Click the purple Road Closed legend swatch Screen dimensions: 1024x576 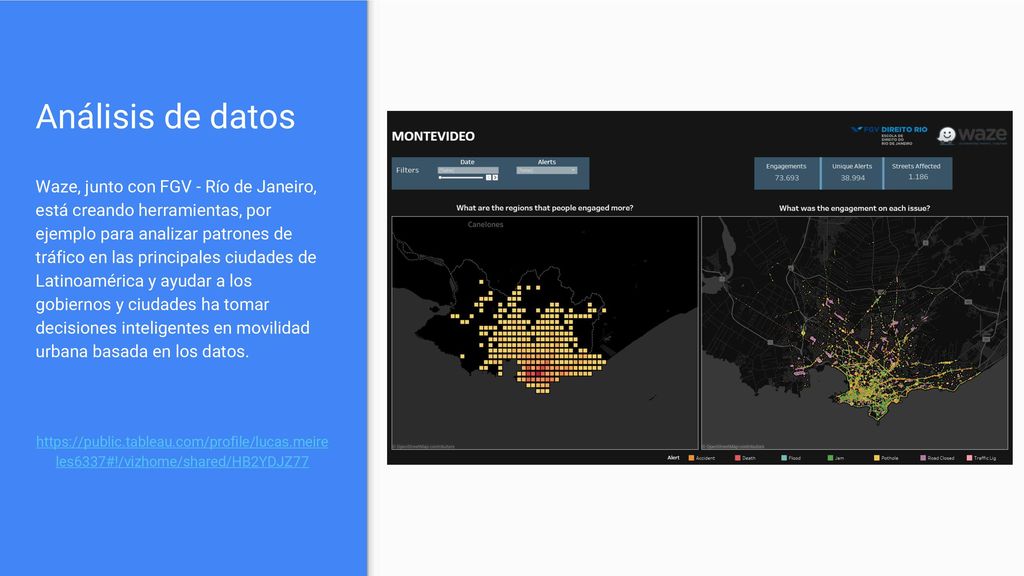pyautogui.click(x=923, y=458)
